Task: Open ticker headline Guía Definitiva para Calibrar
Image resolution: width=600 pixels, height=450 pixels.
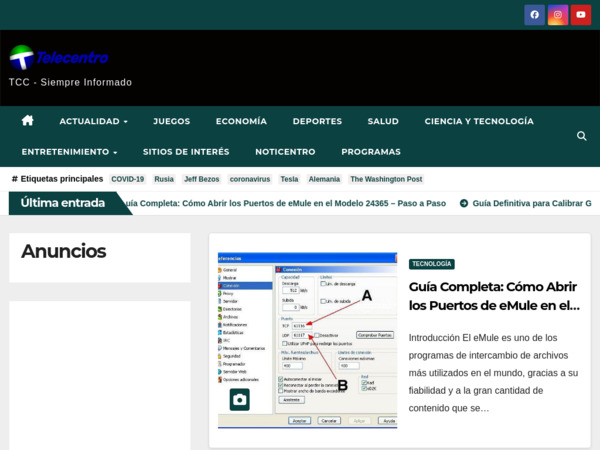Action: 532,203
